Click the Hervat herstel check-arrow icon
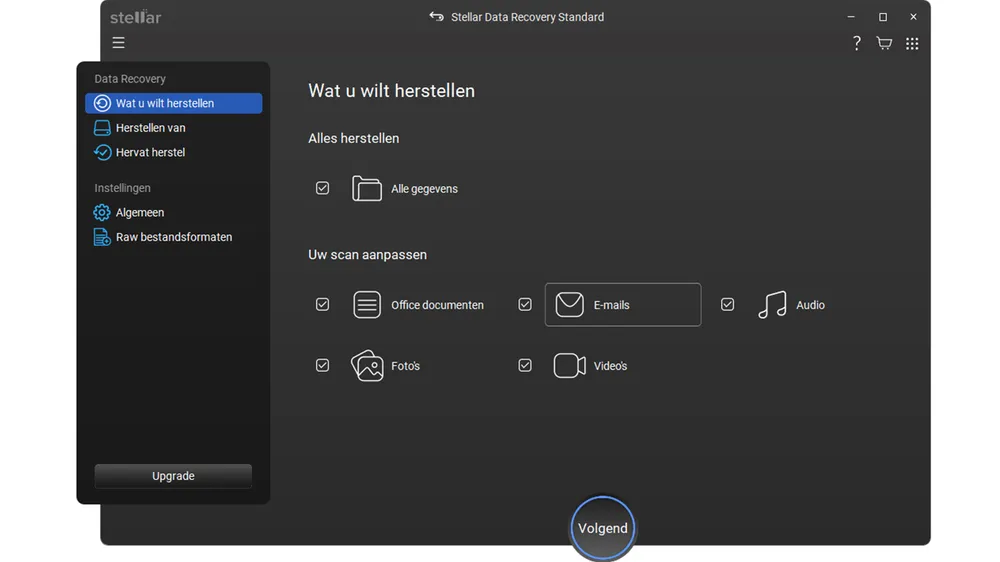Viewport: 1000px width, 562px height. (102, 152)
